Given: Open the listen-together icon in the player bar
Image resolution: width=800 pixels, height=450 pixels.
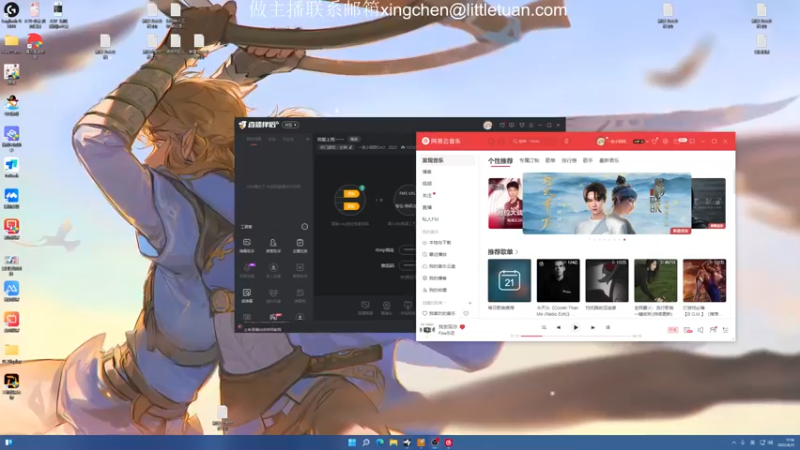Looking at the screenshot, I should pyautogui.click(x=713, y=330).
